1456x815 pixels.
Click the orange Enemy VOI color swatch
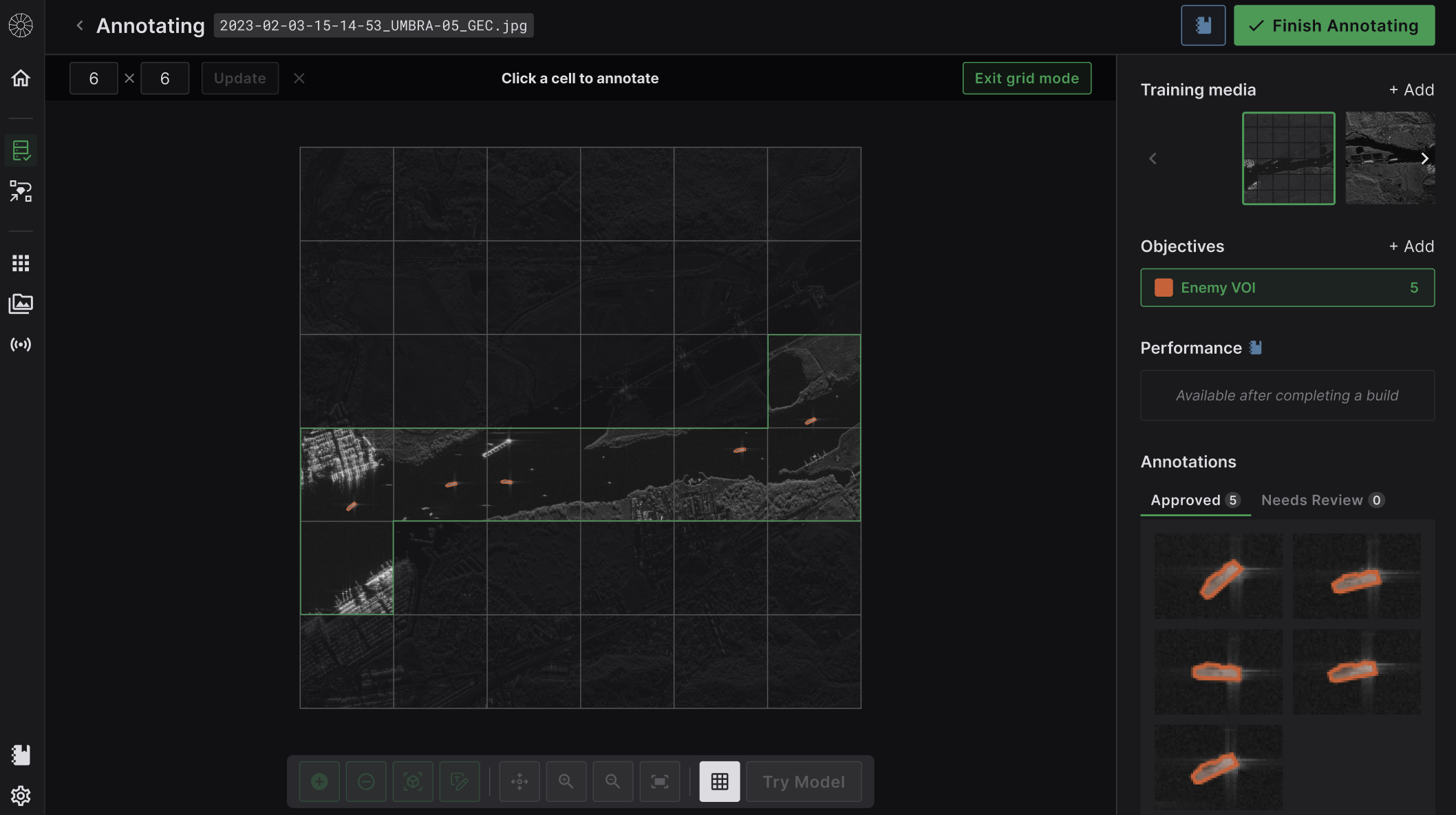click(x=1164, y=288)
